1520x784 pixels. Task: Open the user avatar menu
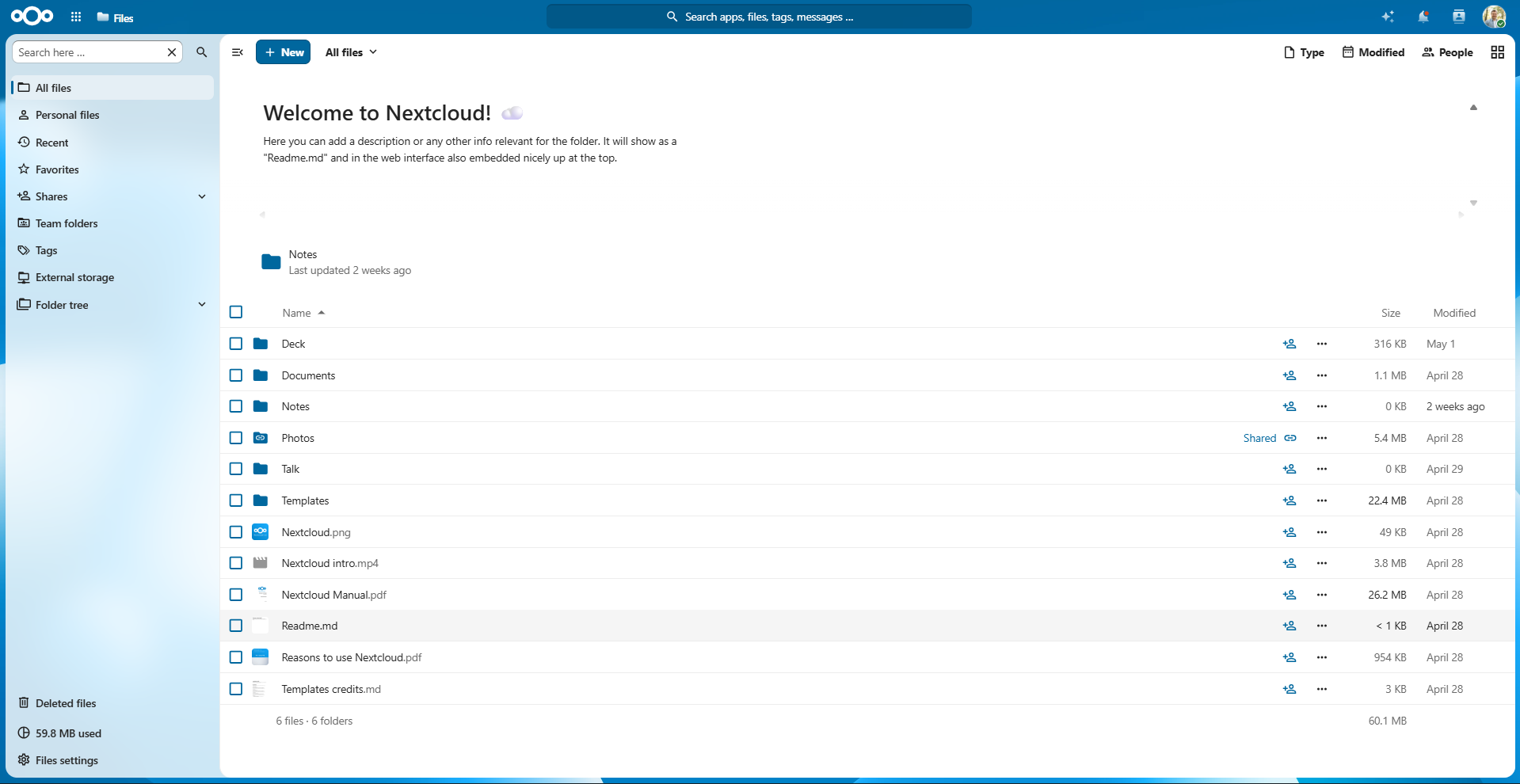(x=1494, y=17)
